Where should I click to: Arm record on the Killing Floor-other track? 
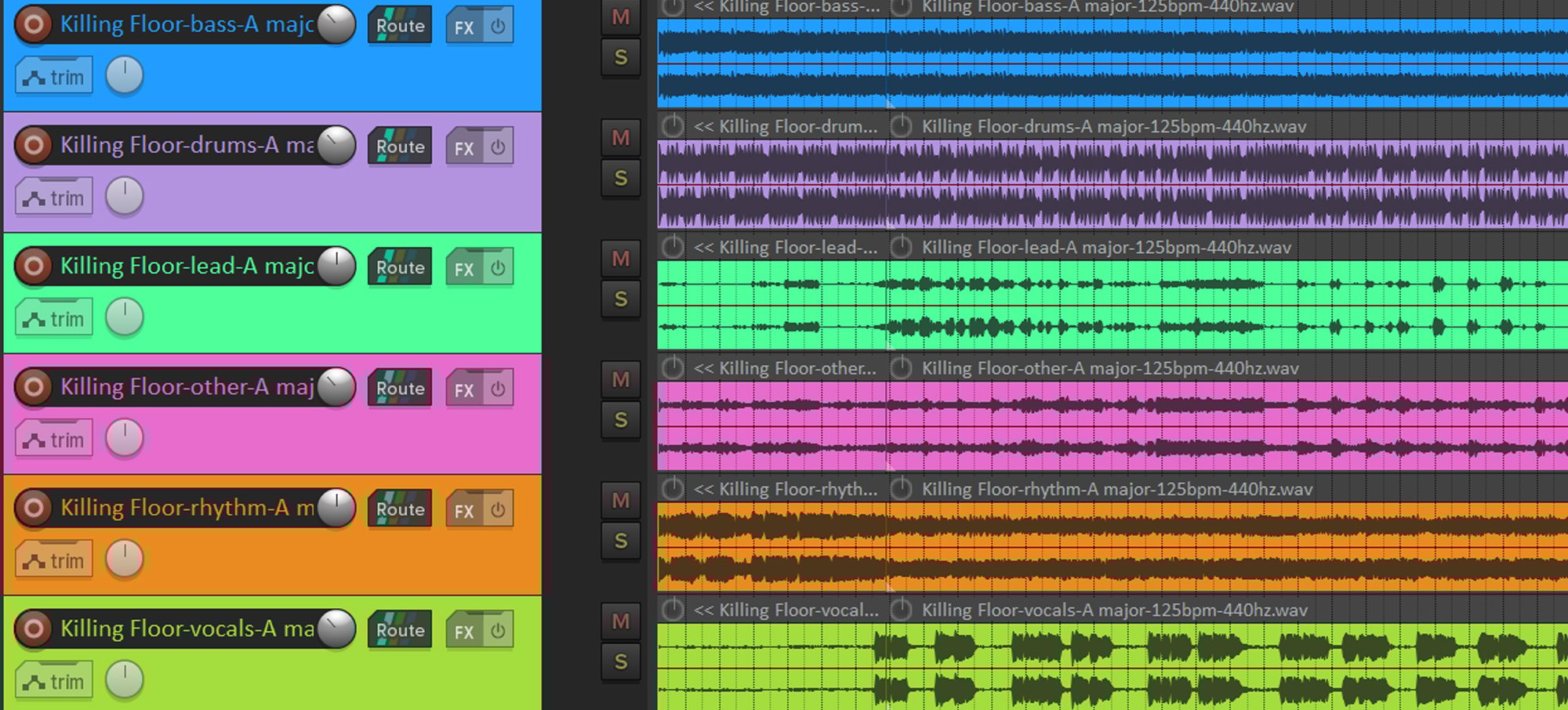coord(34,386)
